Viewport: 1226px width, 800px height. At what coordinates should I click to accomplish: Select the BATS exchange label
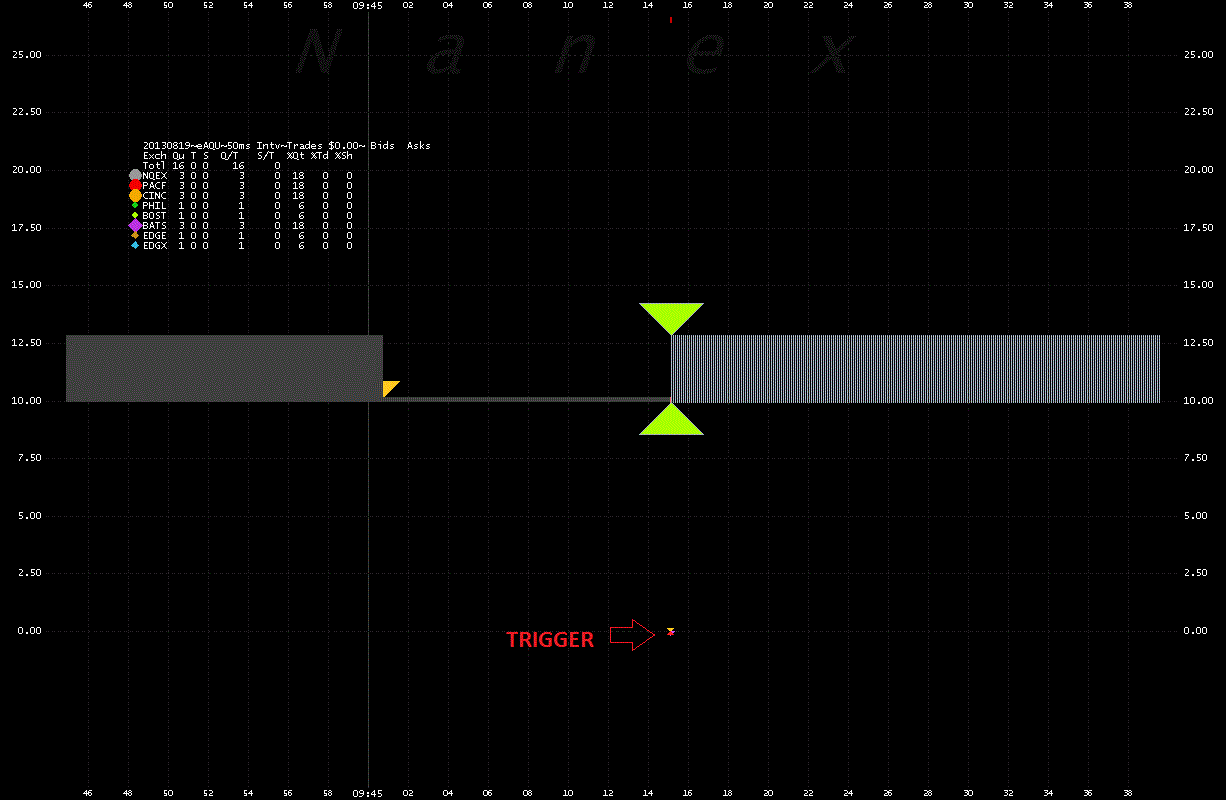(155, 226)
